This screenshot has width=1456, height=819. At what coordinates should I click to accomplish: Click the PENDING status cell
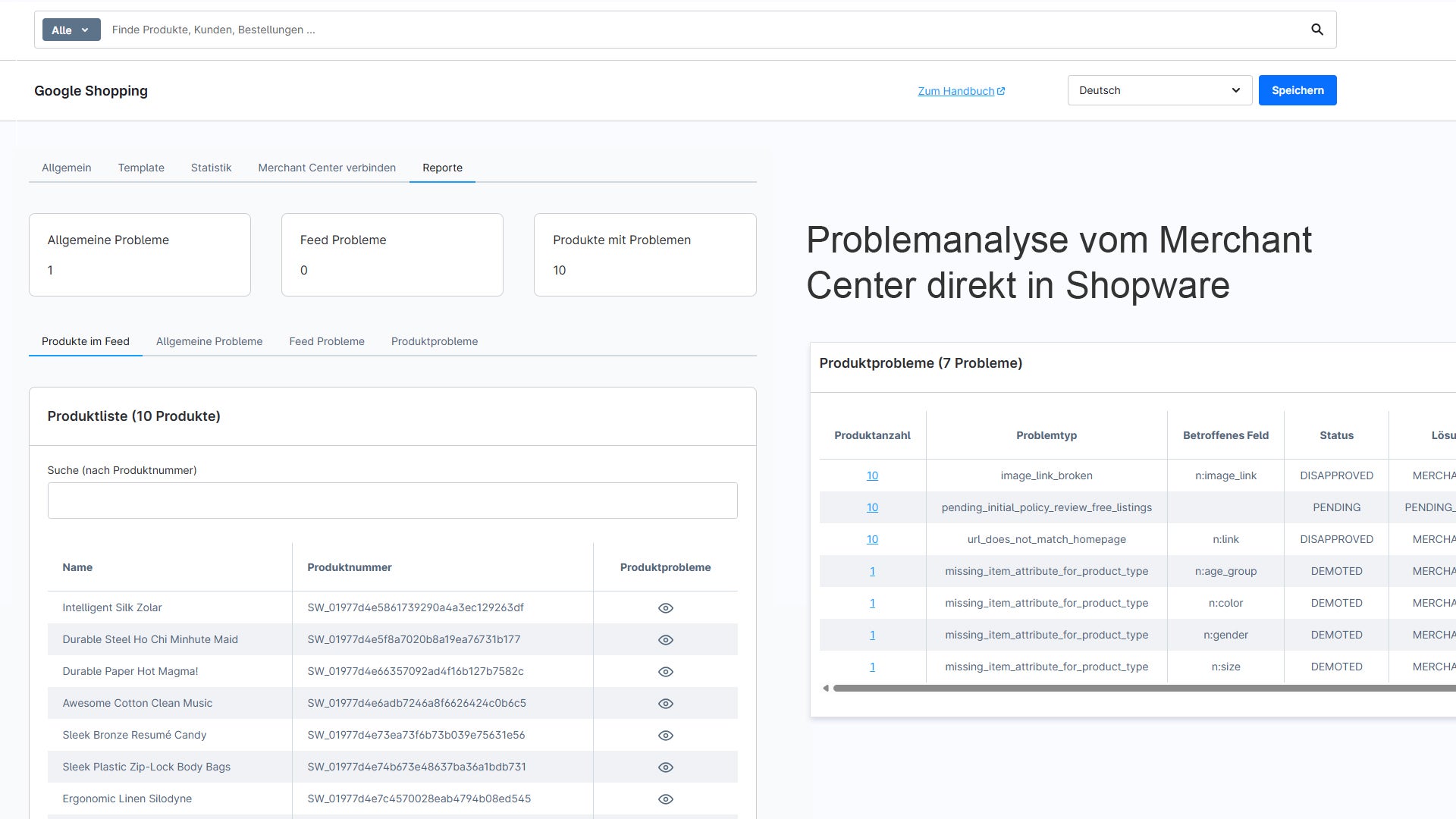(1336, 507)
